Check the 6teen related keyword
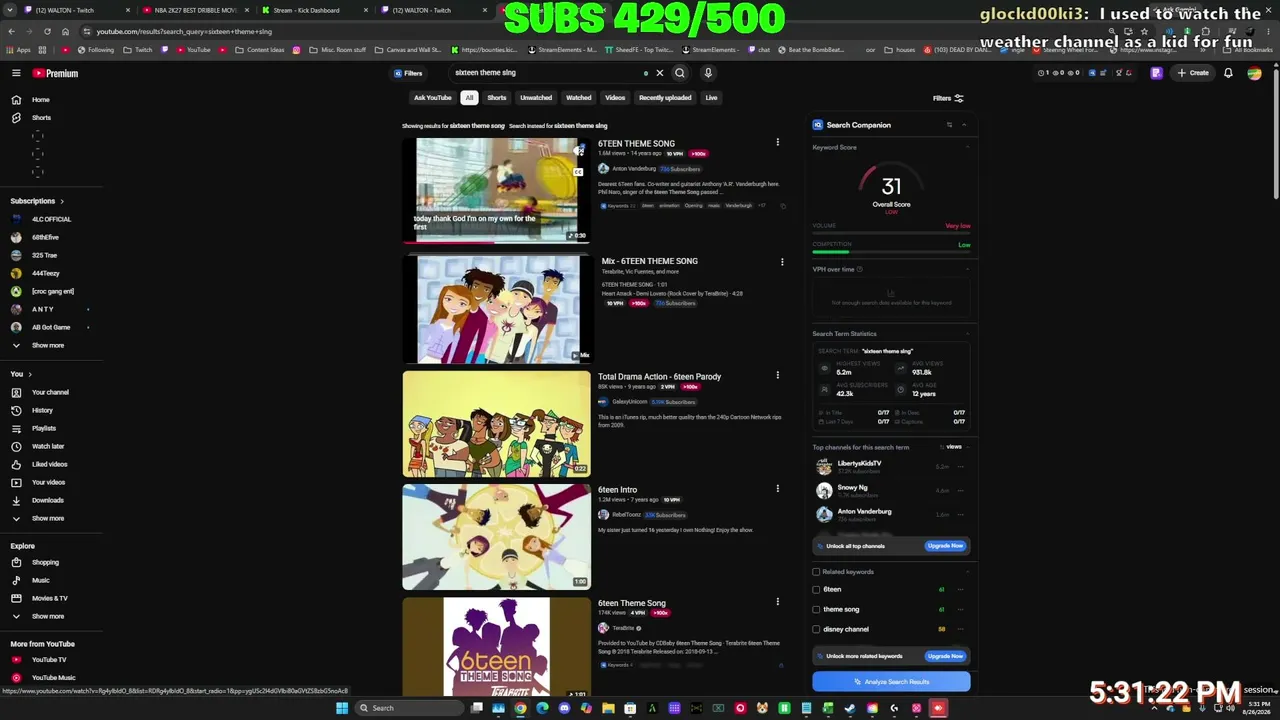 [816, 589]
